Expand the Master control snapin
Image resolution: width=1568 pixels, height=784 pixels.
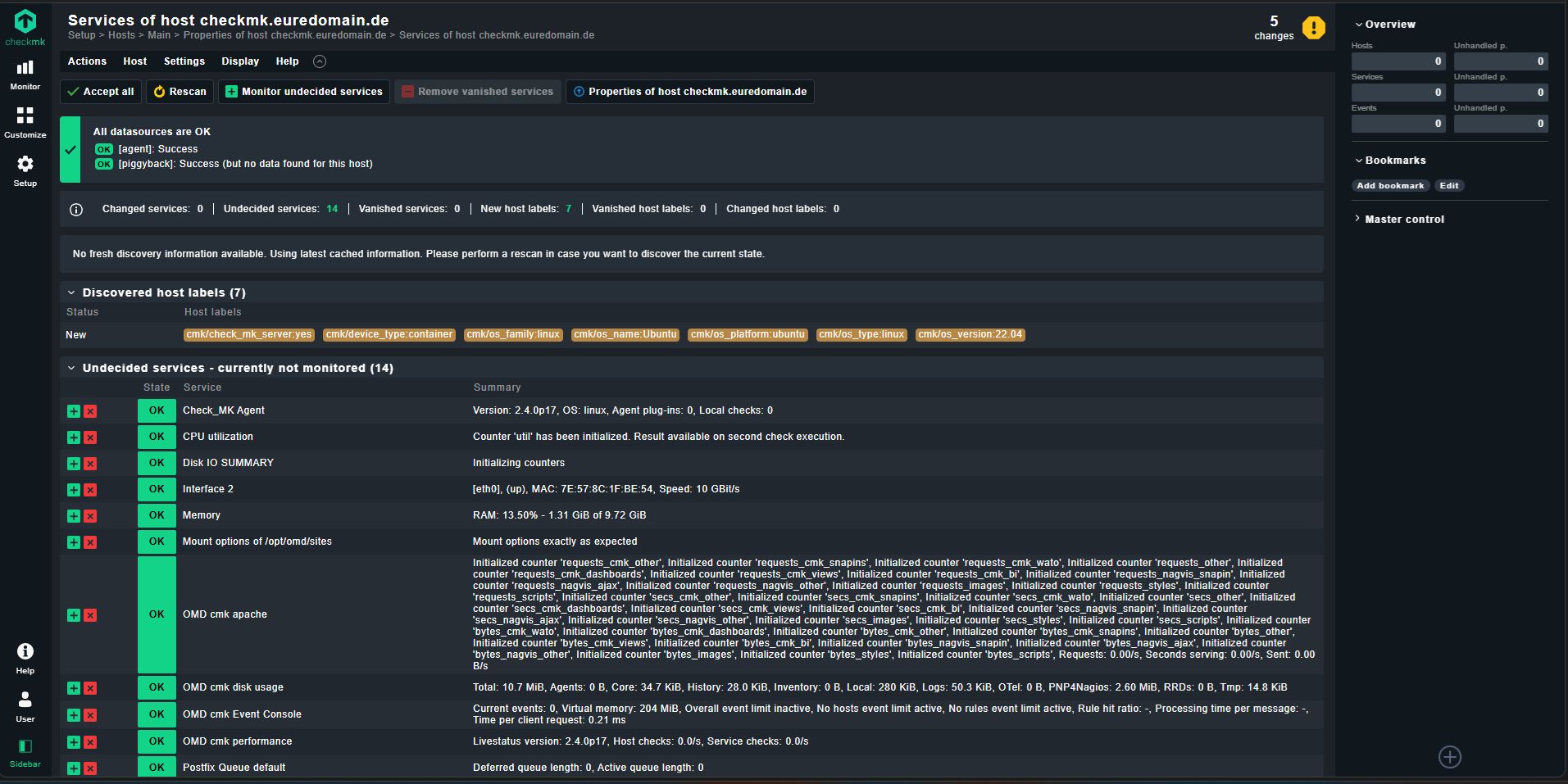(1403, 220)
